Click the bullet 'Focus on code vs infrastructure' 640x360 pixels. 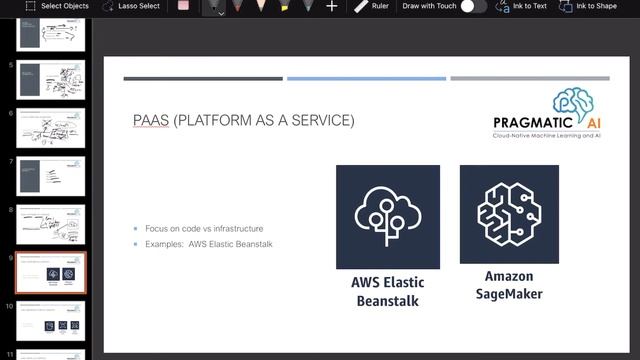click(x=204, y=229)
